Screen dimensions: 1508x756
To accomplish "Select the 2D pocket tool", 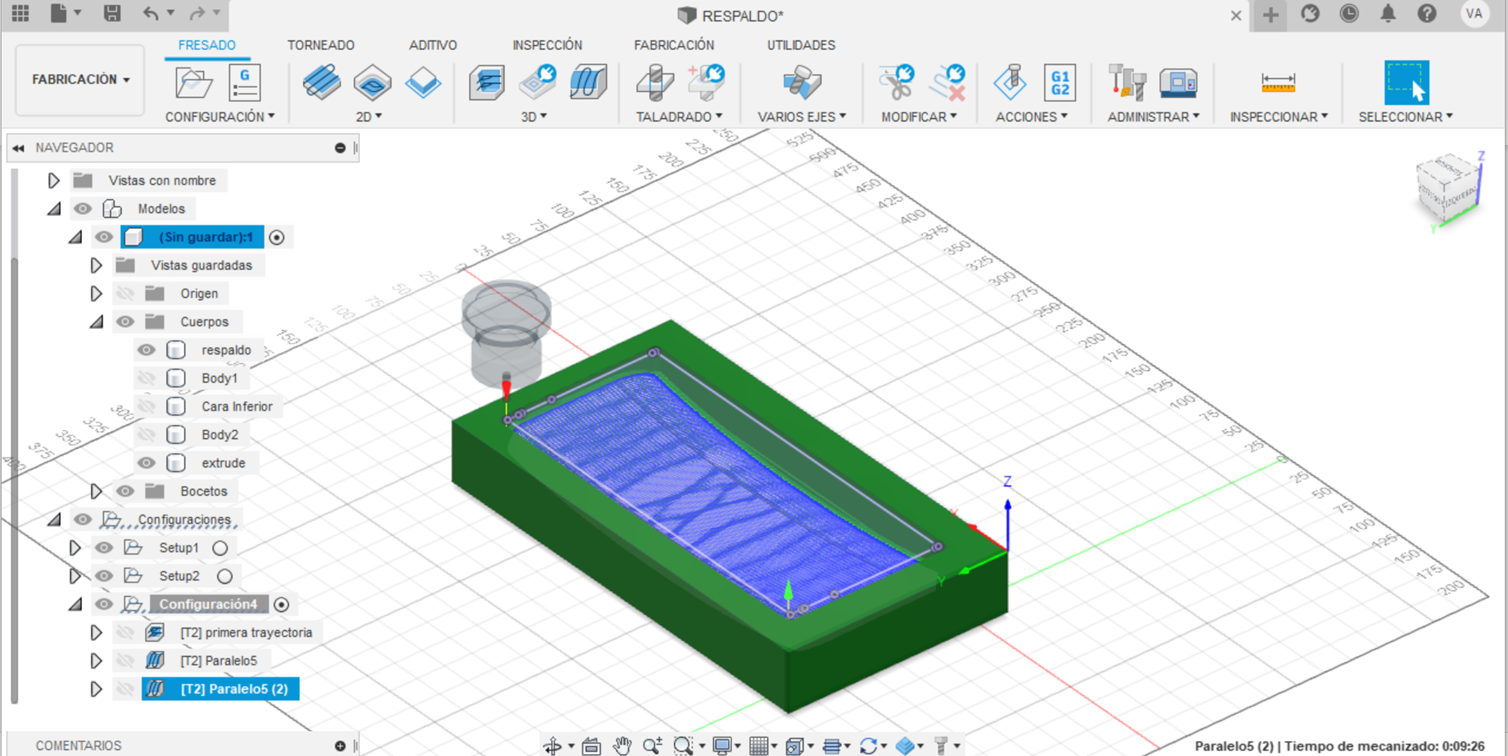I will 372,82.
